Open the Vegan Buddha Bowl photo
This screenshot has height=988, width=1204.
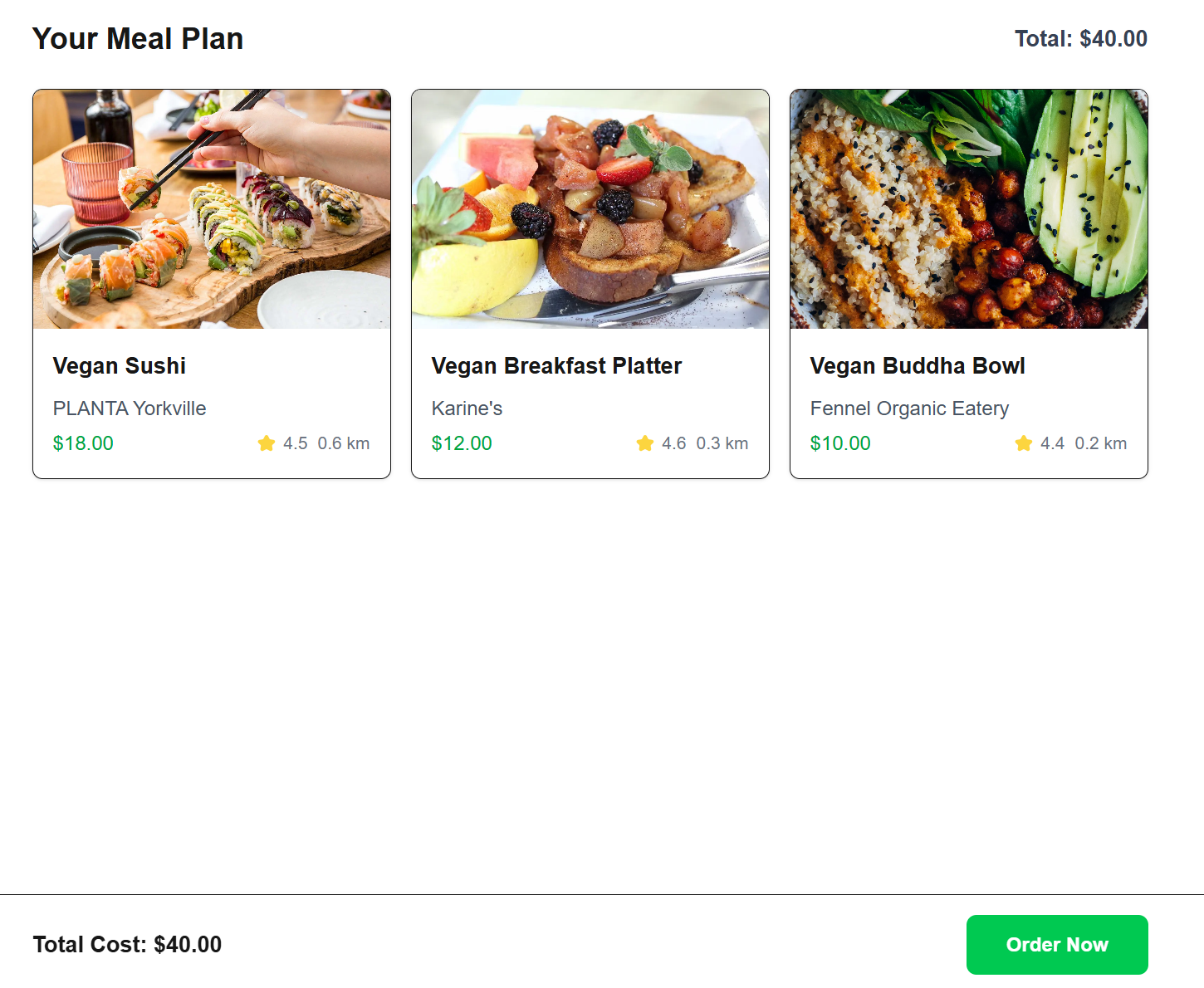click(969, 209)
